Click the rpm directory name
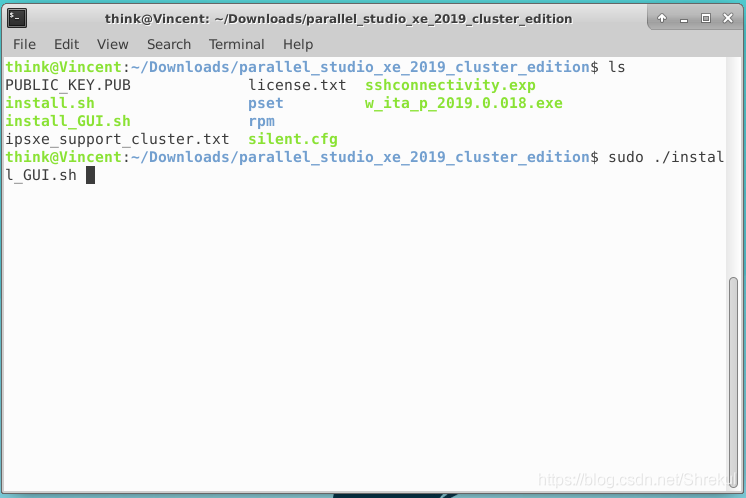This screenshot has height=498, width=746. pos(262,122)
